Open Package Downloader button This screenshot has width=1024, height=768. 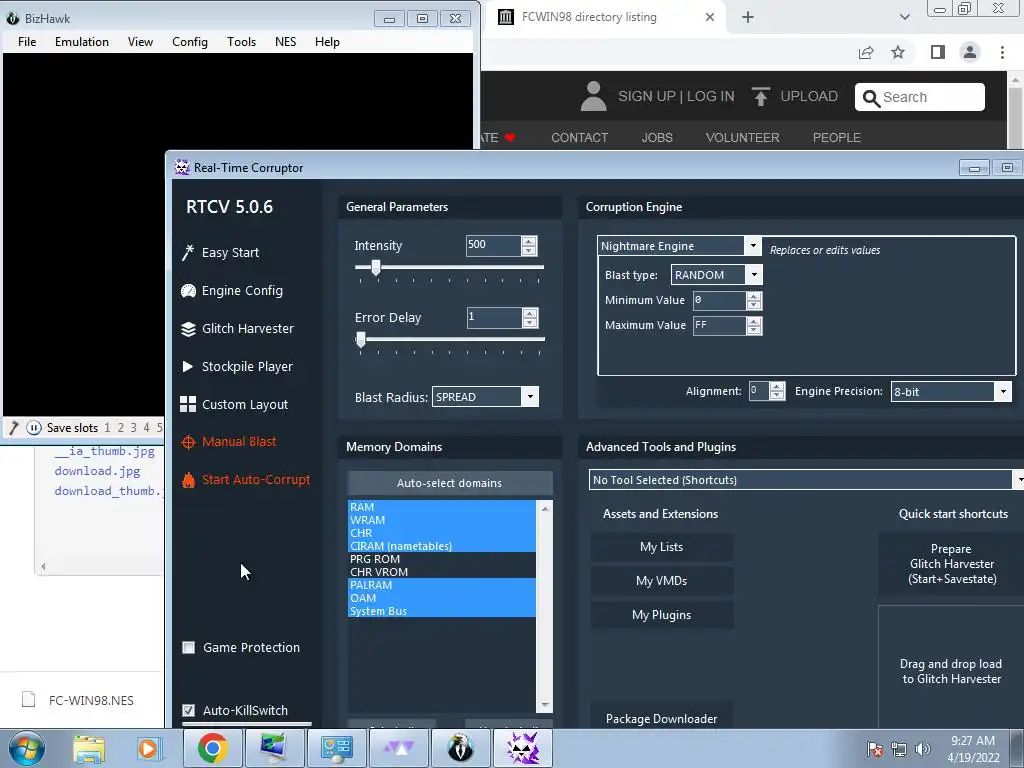click(662, 719)
